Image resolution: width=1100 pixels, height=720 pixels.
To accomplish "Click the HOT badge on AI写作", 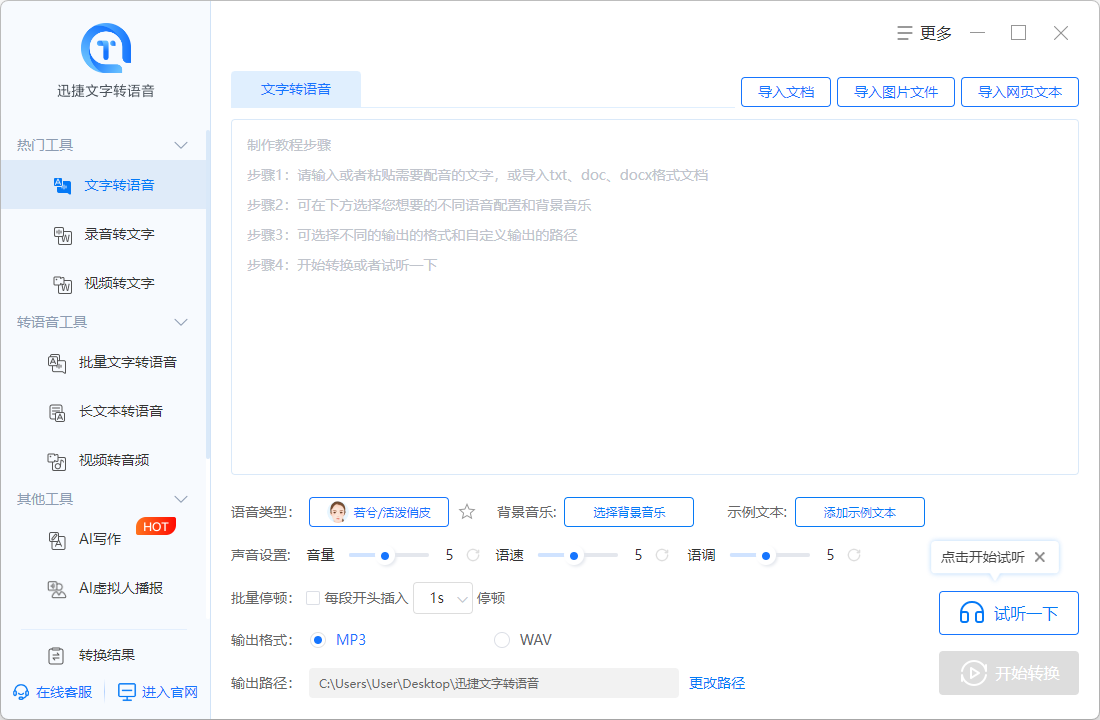I will tap(156, 526).
